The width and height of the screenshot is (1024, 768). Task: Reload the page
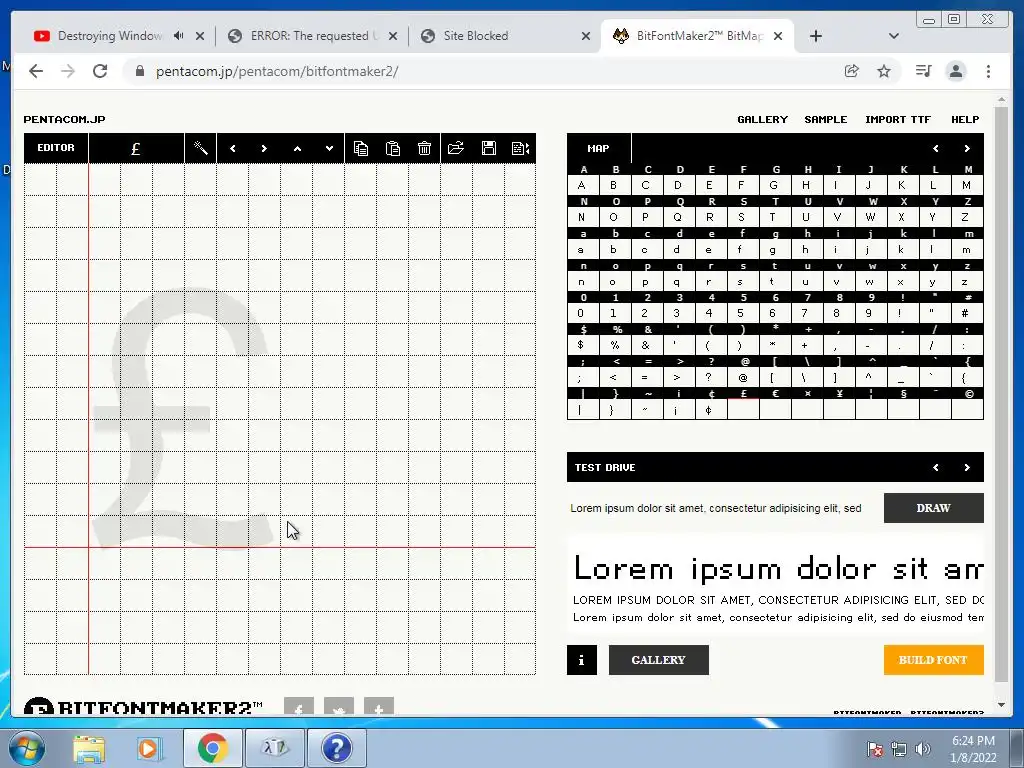[x=100, y=71]
